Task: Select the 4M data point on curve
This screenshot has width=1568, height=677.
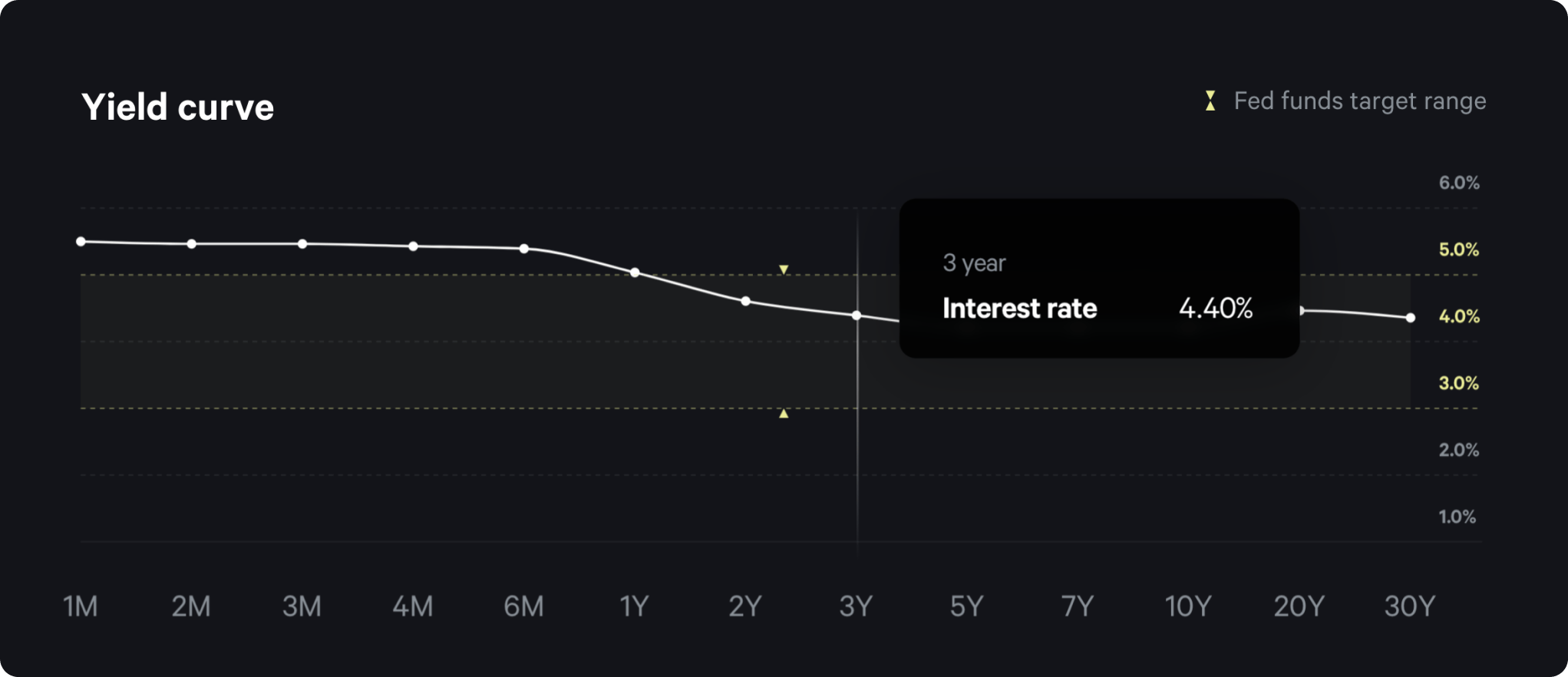Action: point(414,246)
